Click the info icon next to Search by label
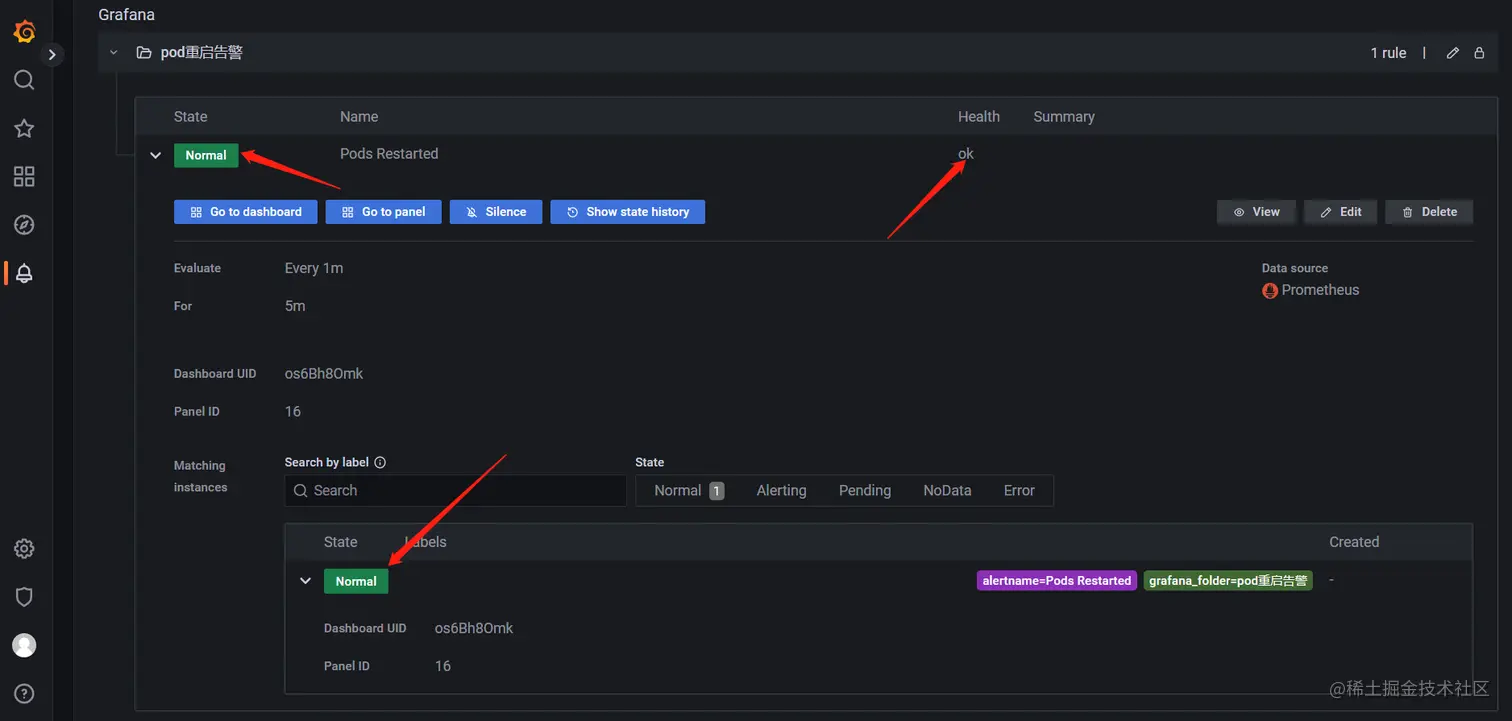1512x721 pixels. (380, 463)
